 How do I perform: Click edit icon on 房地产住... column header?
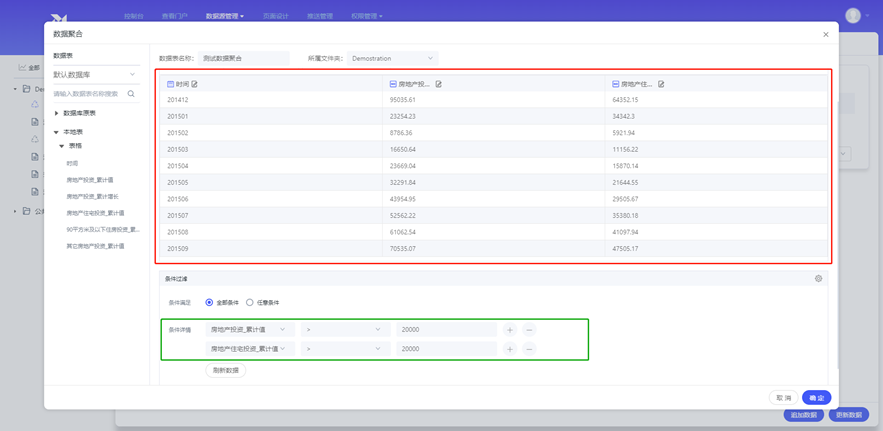[661, 84]
